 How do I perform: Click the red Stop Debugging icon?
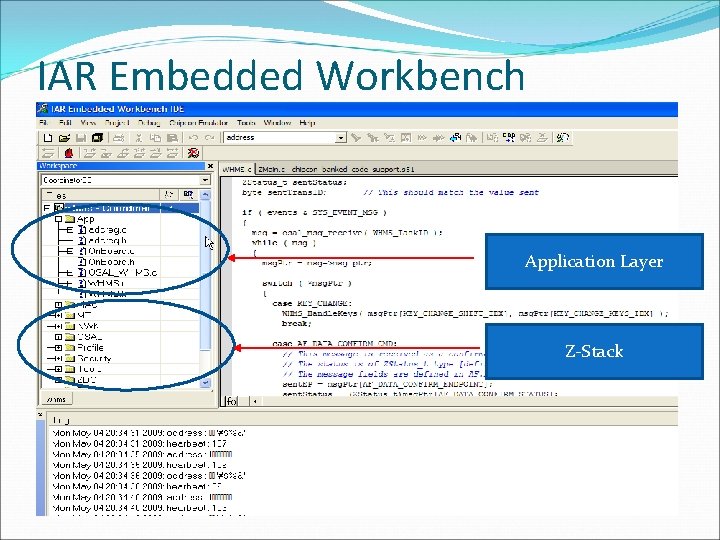click(x=193, y=153)
